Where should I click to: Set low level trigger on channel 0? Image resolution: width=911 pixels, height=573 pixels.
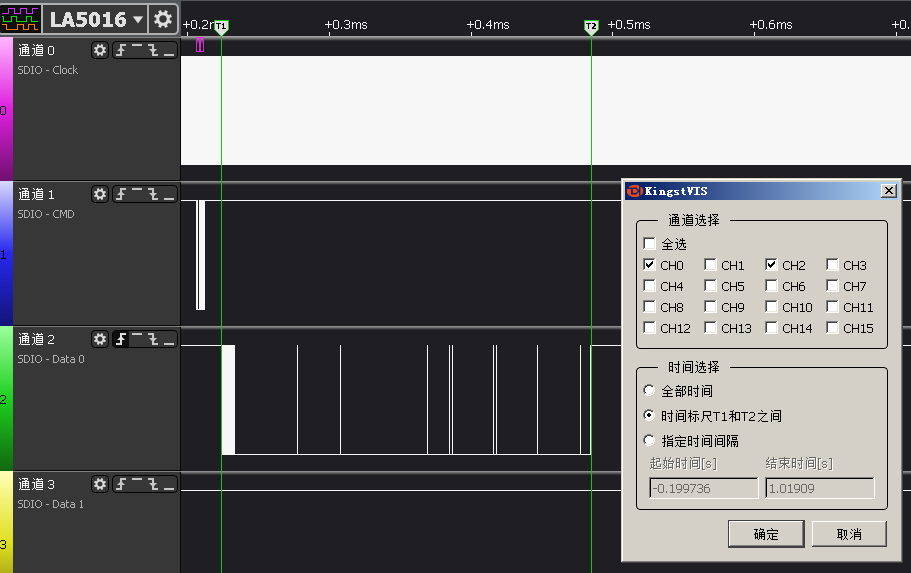point(169,51)
